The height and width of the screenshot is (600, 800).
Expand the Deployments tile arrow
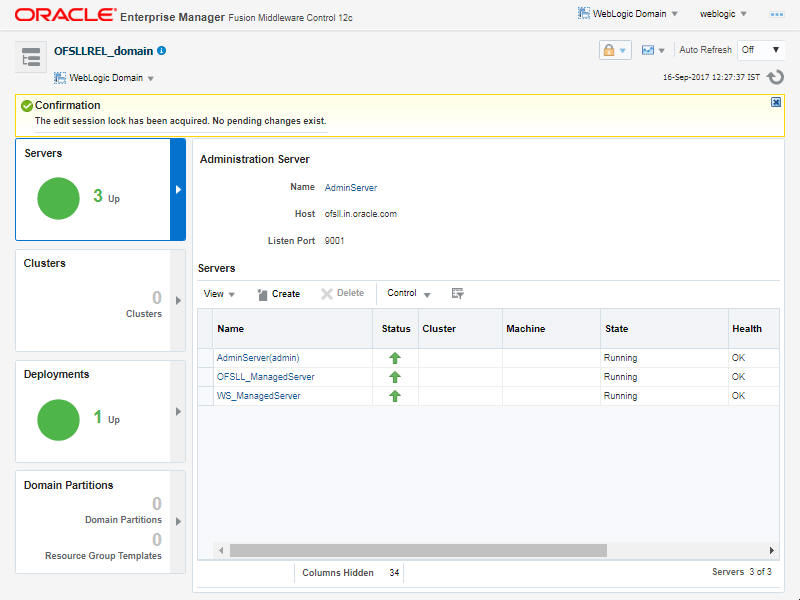point(178,411)
